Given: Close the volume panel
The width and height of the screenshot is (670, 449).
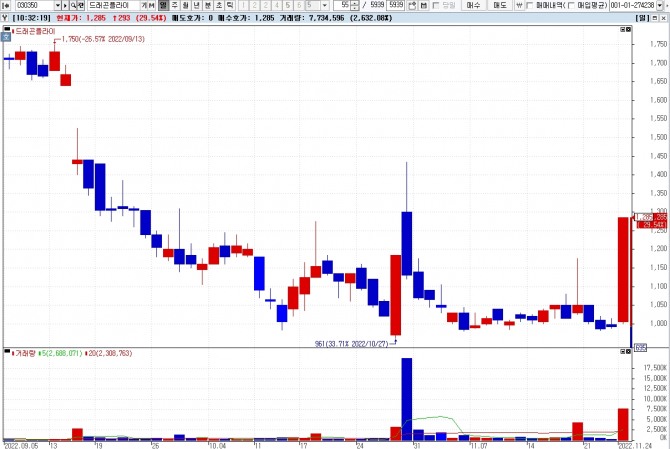Looking at the screenshot, I should point(628,352).
